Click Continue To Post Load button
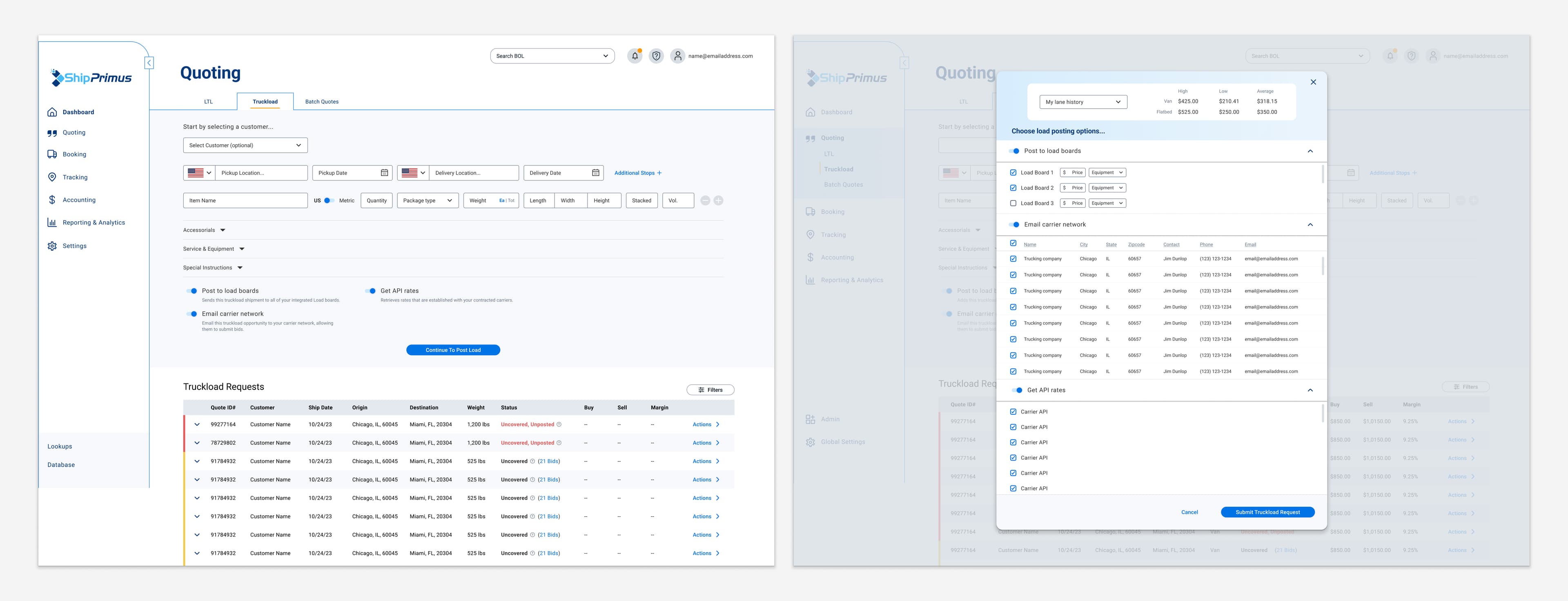The height and width of the screenshot is (601, 1568). pyautogui.click(x=454, y=350)
